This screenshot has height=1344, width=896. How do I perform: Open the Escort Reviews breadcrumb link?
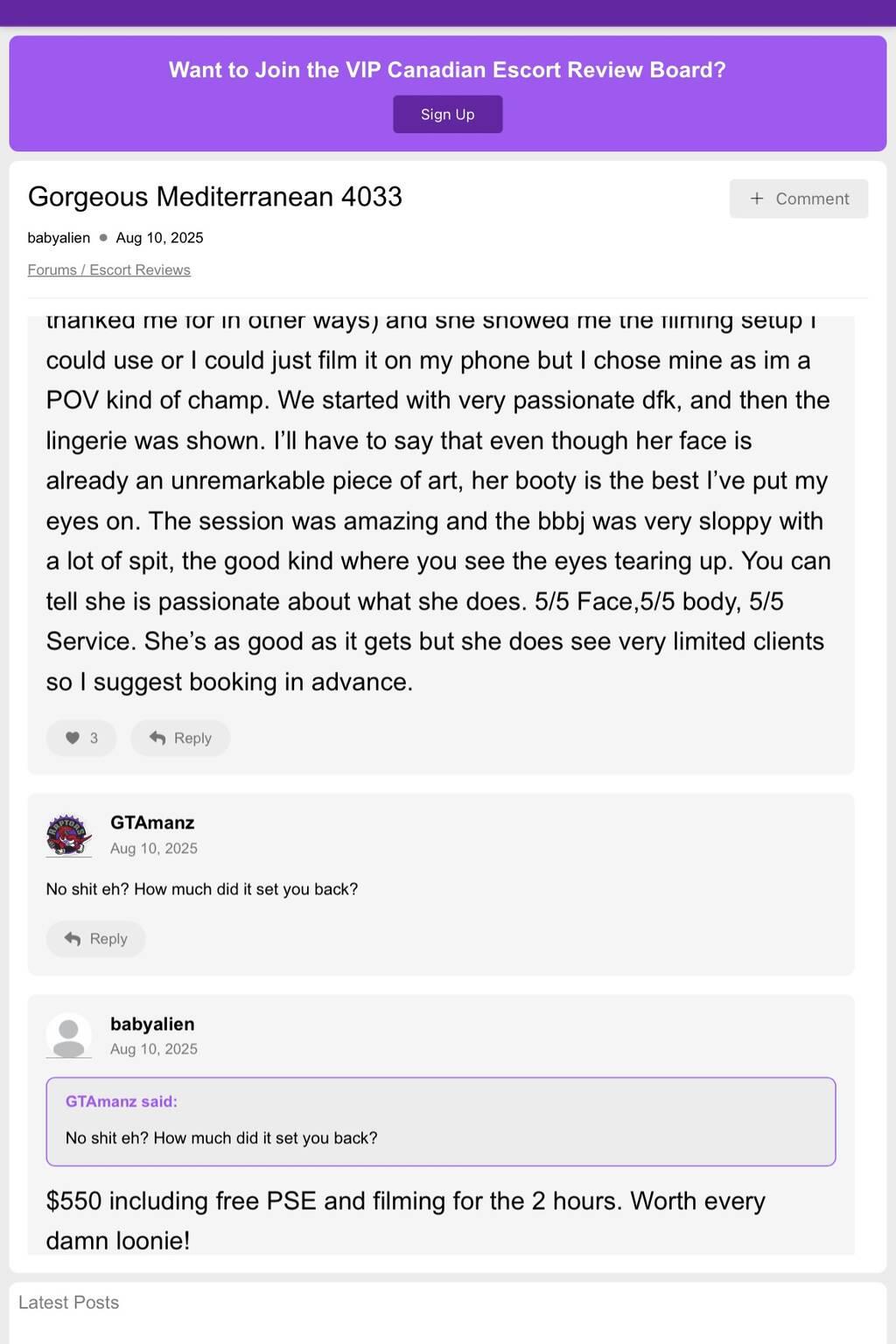[140, 269]
